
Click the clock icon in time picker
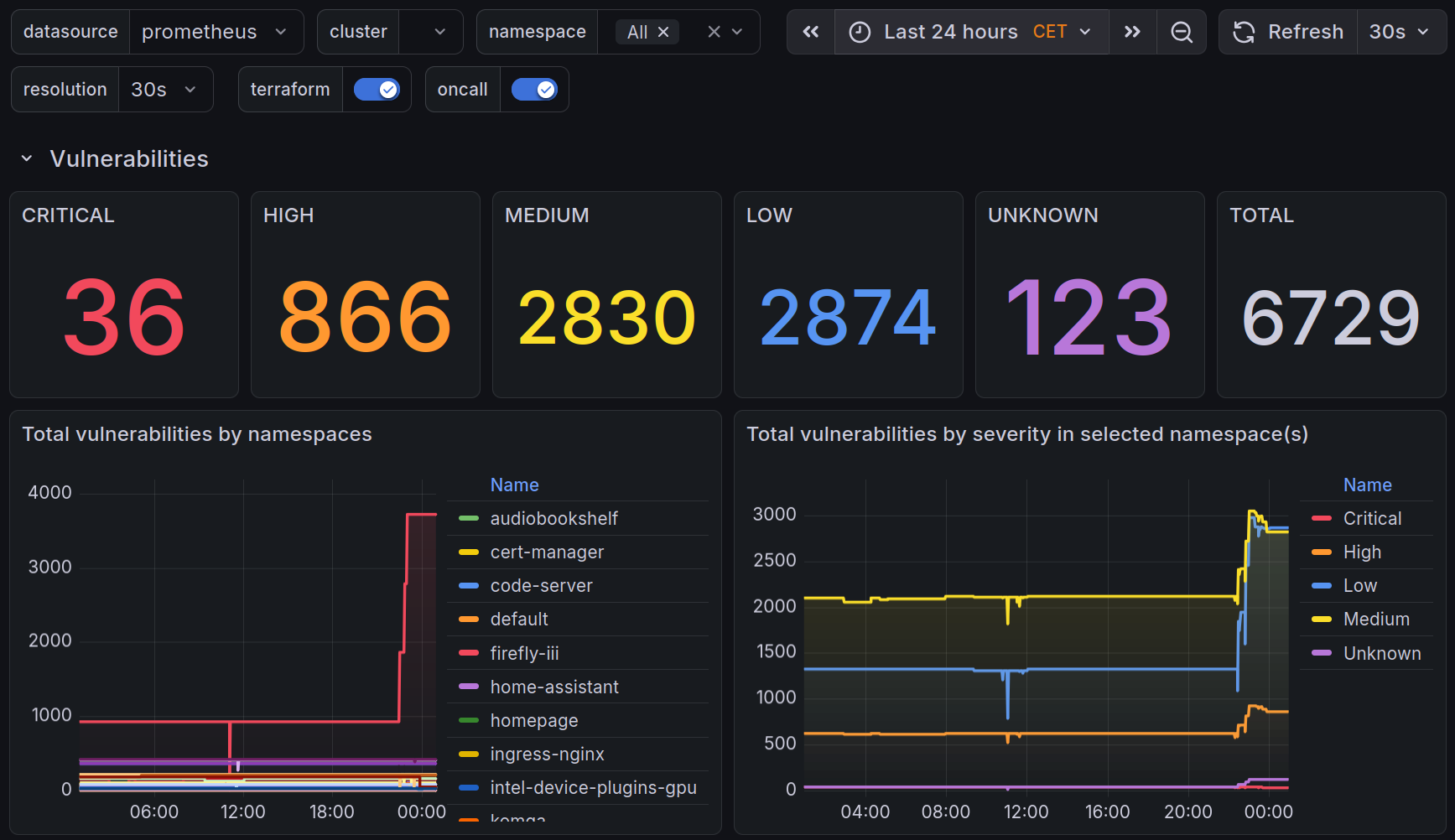860,32
